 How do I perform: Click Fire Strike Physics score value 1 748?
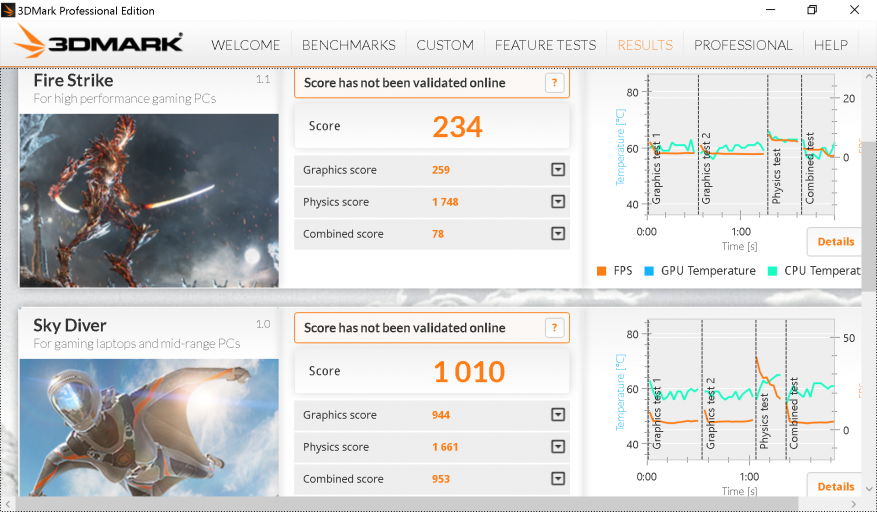click(445, 202)
